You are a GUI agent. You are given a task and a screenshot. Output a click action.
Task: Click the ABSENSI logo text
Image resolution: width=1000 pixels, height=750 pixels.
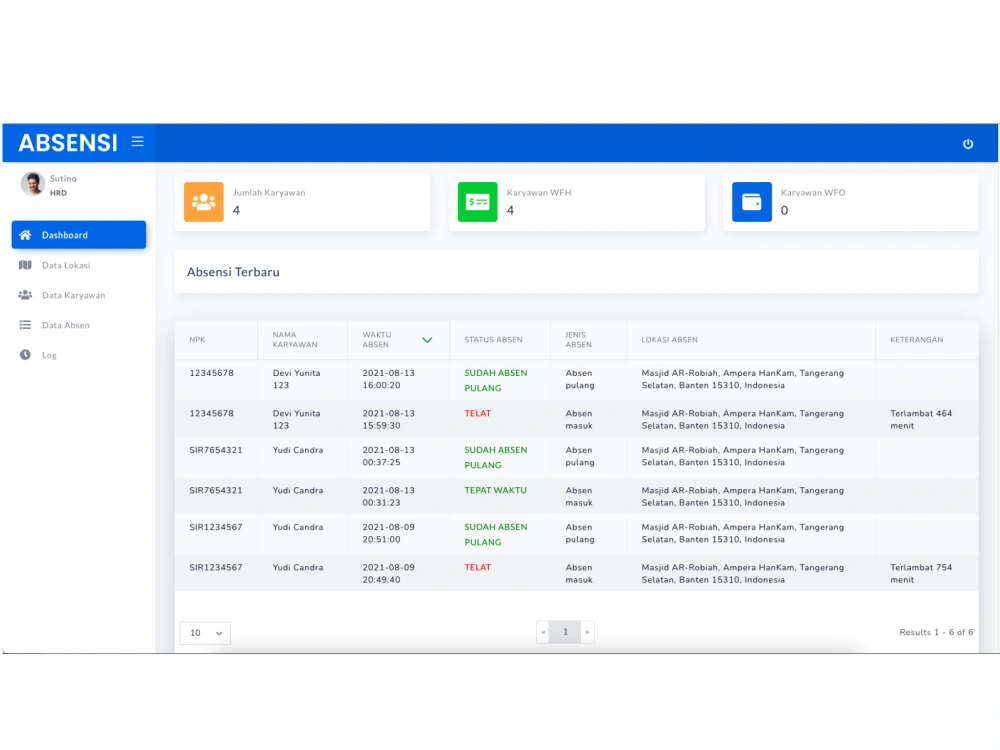point(68,142)
